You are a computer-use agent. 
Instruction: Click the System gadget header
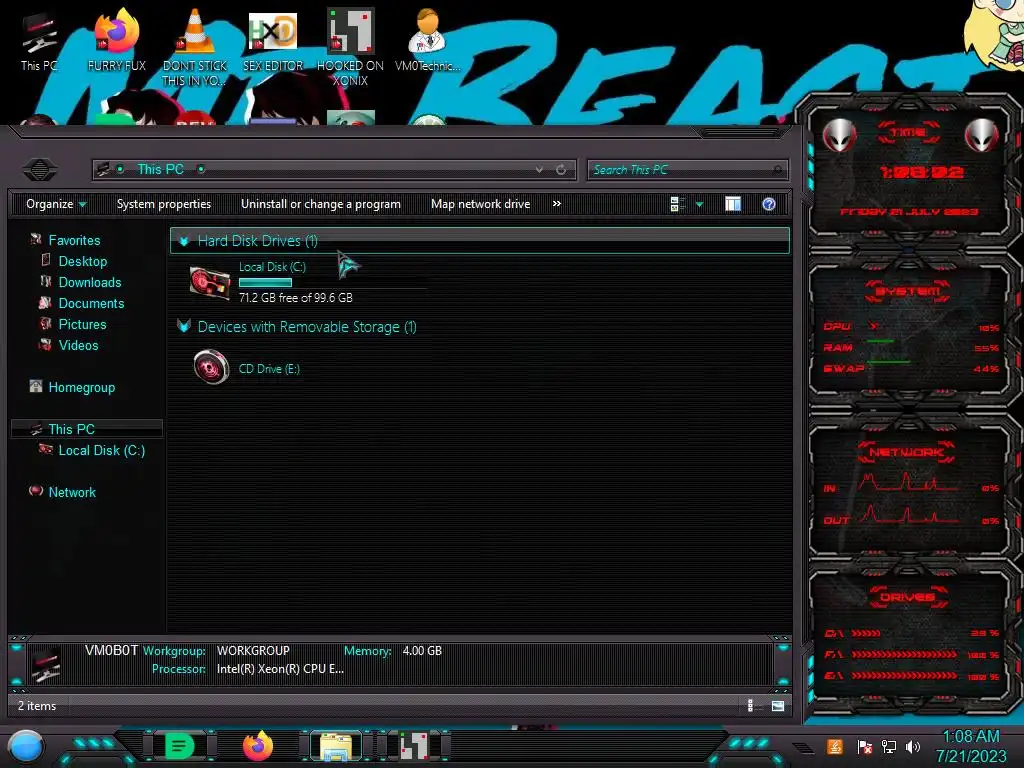[908, 291]
